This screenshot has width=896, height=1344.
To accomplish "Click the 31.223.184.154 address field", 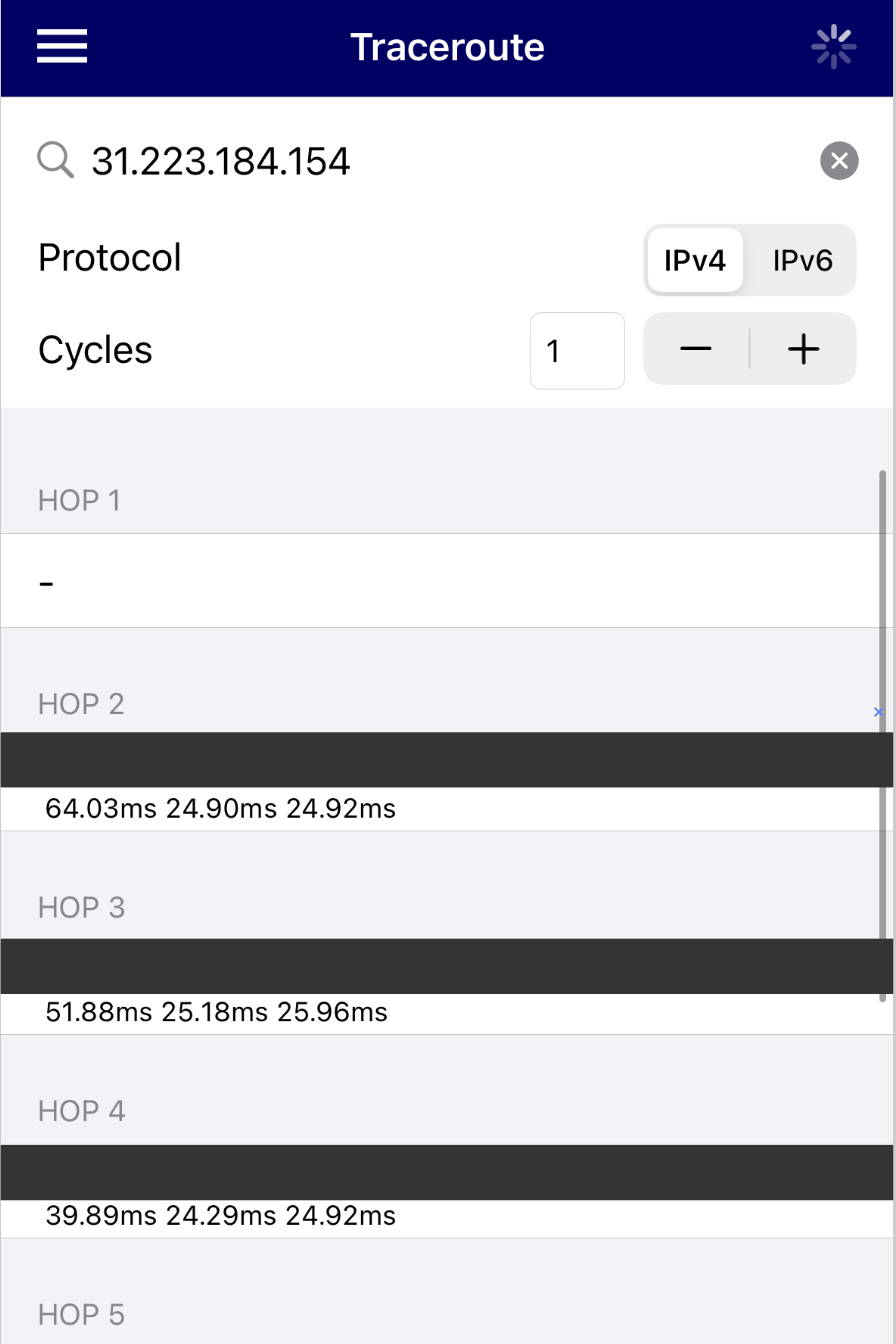I will (x=400, y=161).
